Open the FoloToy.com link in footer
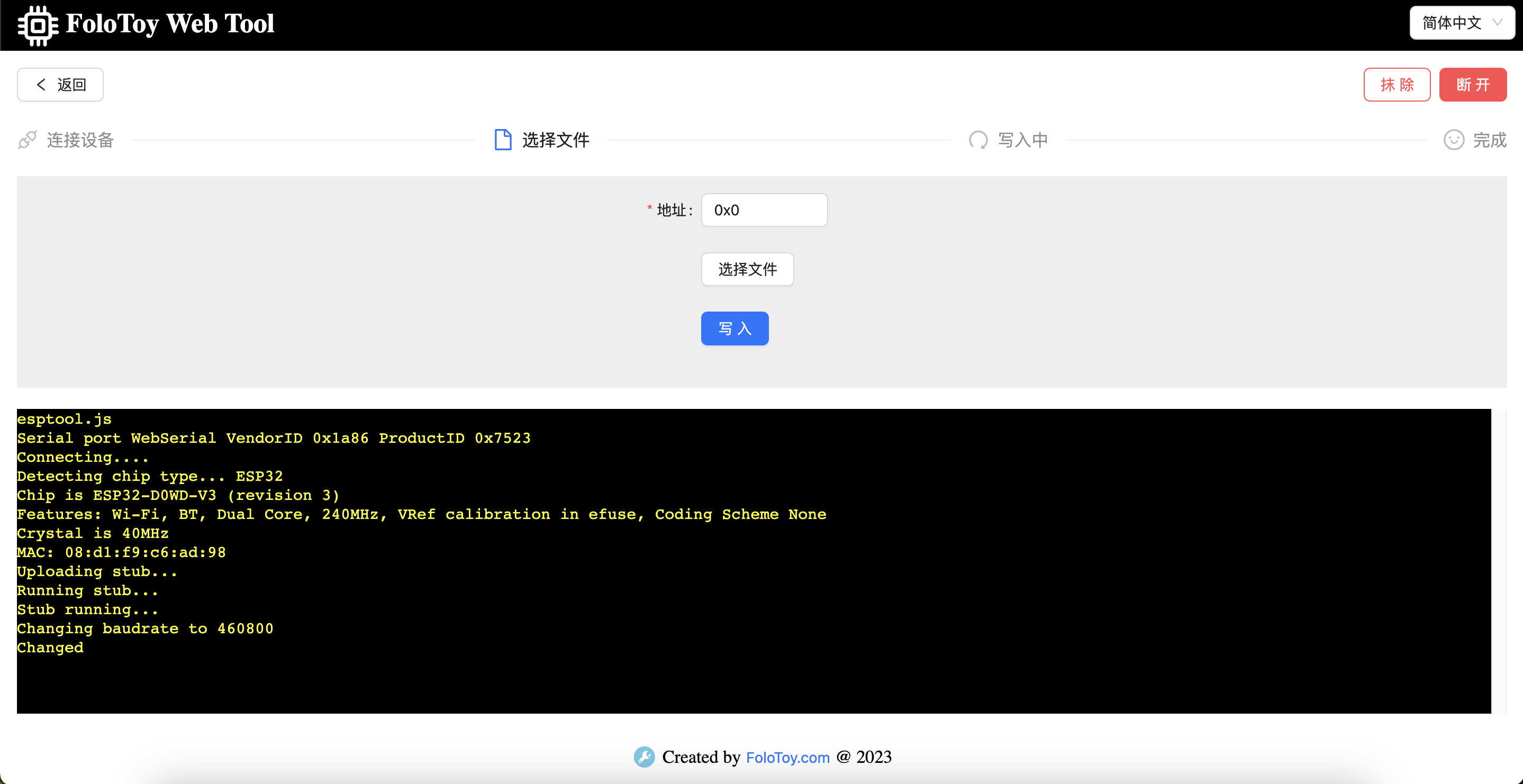1523x784 pixels. (787, 757)
